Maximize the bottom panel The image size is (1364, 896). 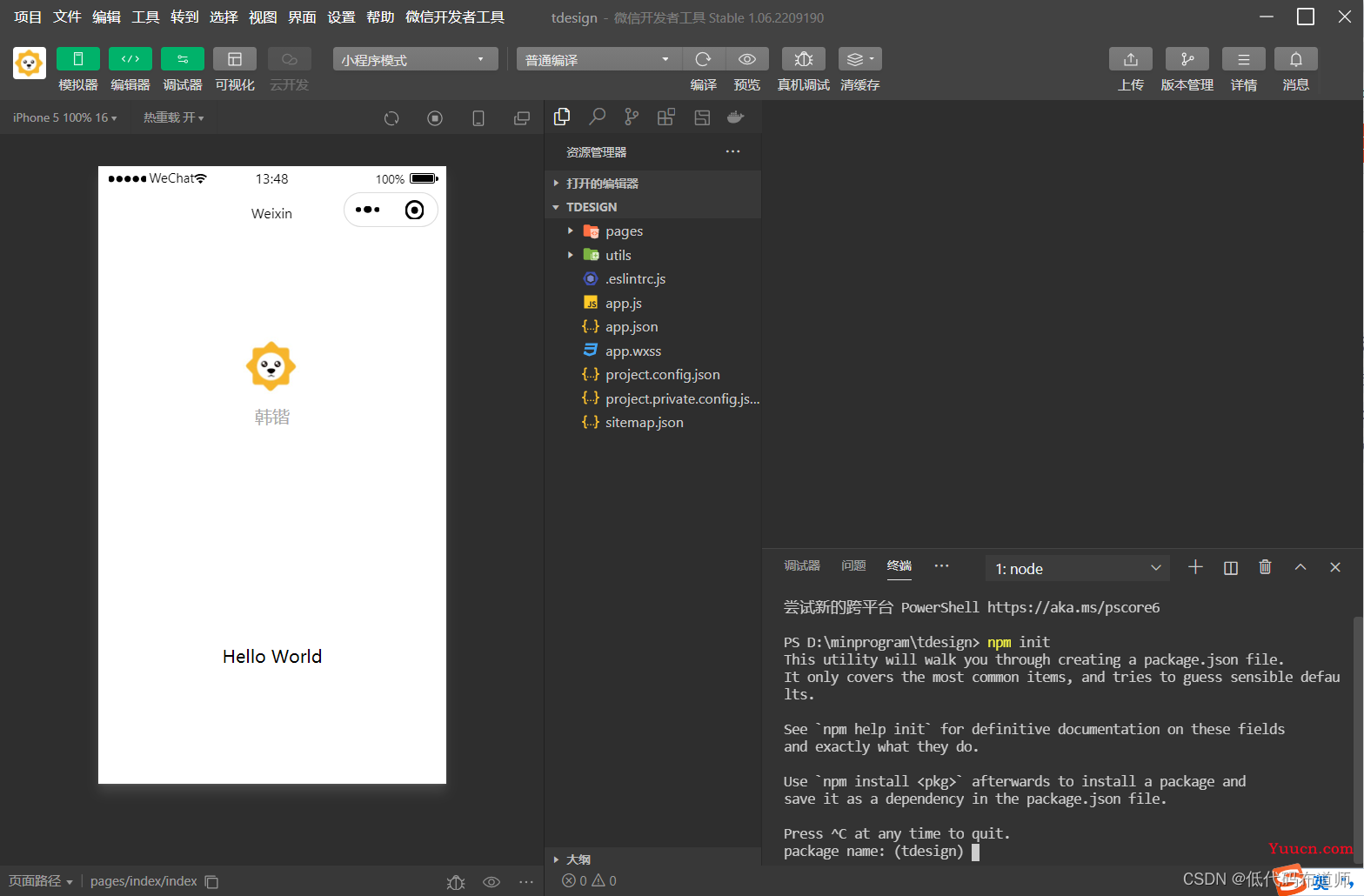1300,567
